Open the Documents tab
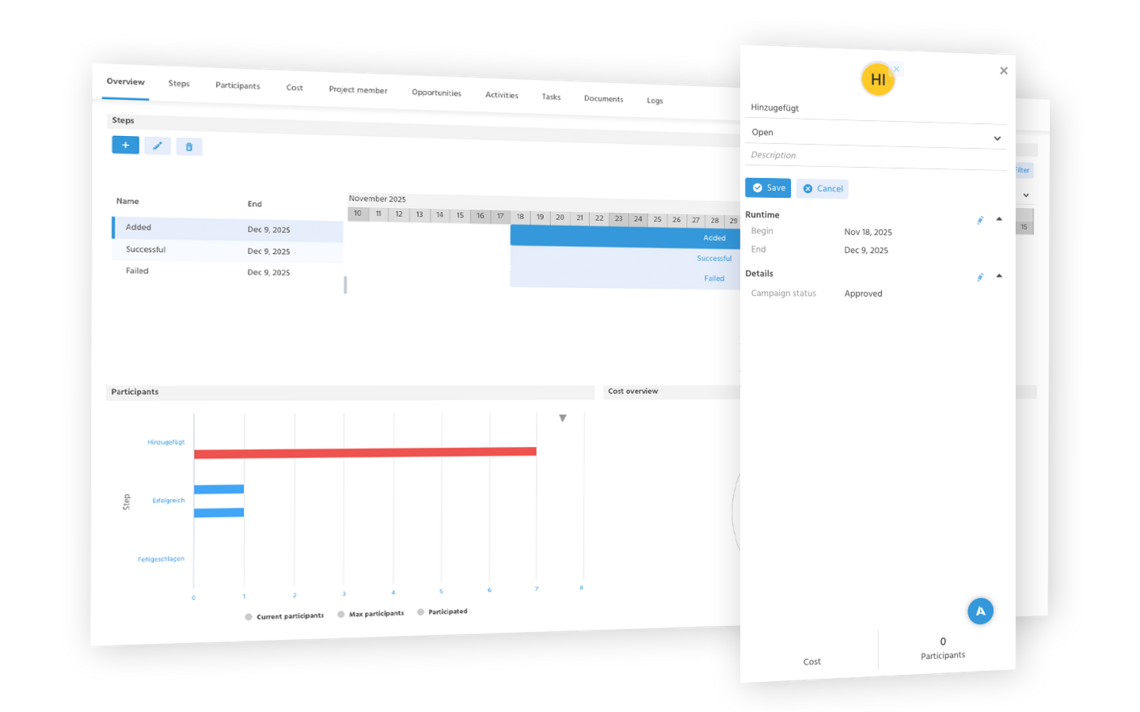The height and width of the screenshot is (712, 1140). 603,99
